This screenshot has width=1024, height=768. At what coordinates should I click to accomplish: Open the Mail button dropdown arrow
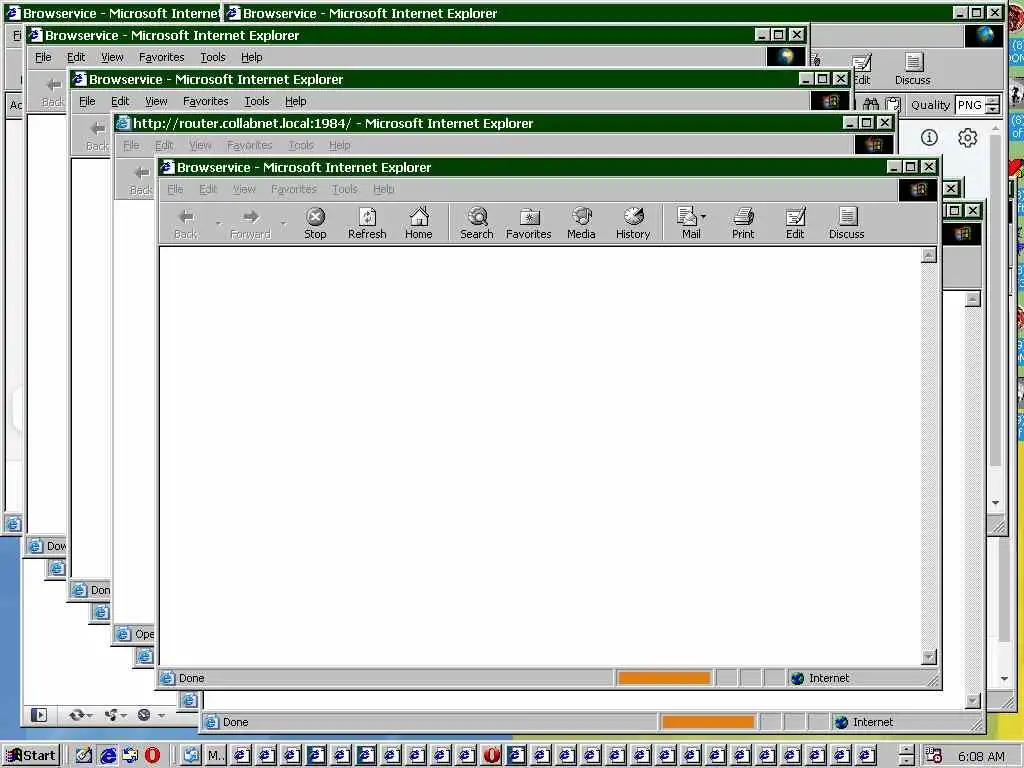point(703,216)
